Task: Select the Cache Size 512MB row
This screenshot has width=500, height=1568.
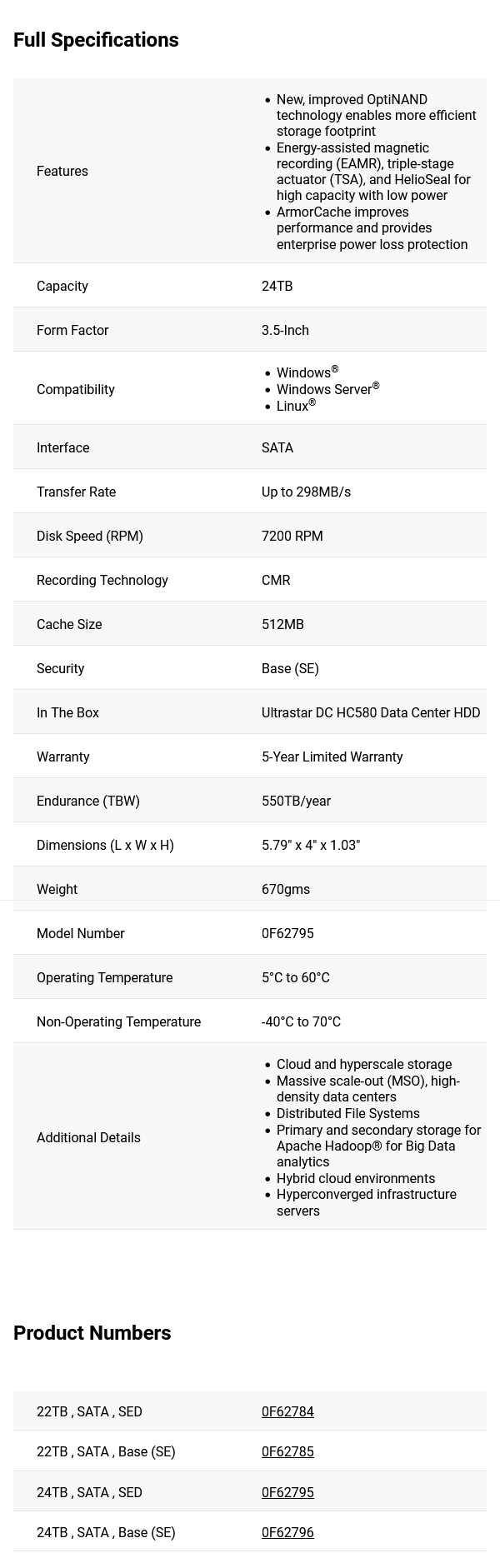Action: pos(250,624)
